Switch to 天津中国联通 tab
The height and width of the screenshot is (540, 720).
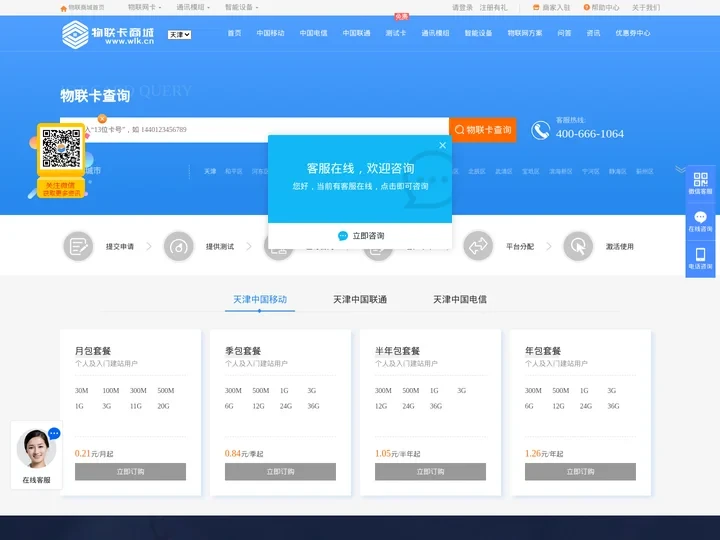[x=360, y=299]
